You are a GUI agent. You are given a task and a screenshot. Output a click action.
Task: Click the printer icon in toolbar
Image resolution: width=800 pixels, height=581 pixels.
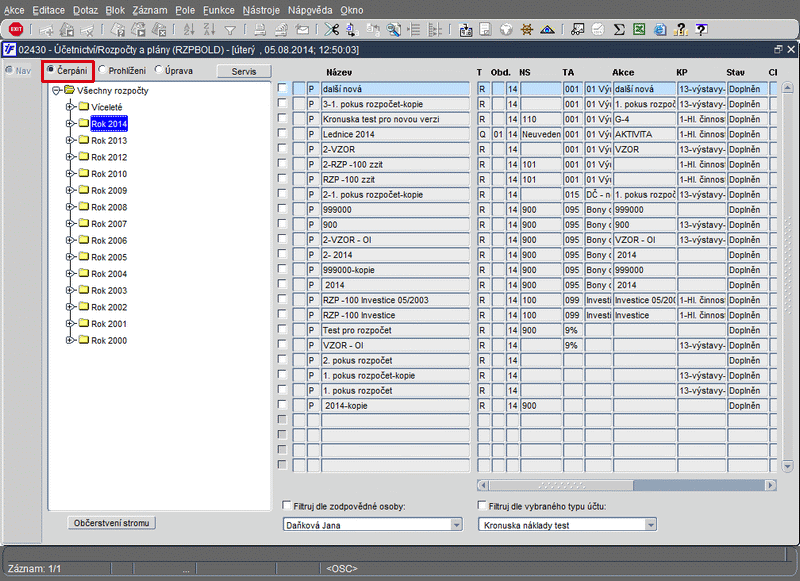click(260, 30)
